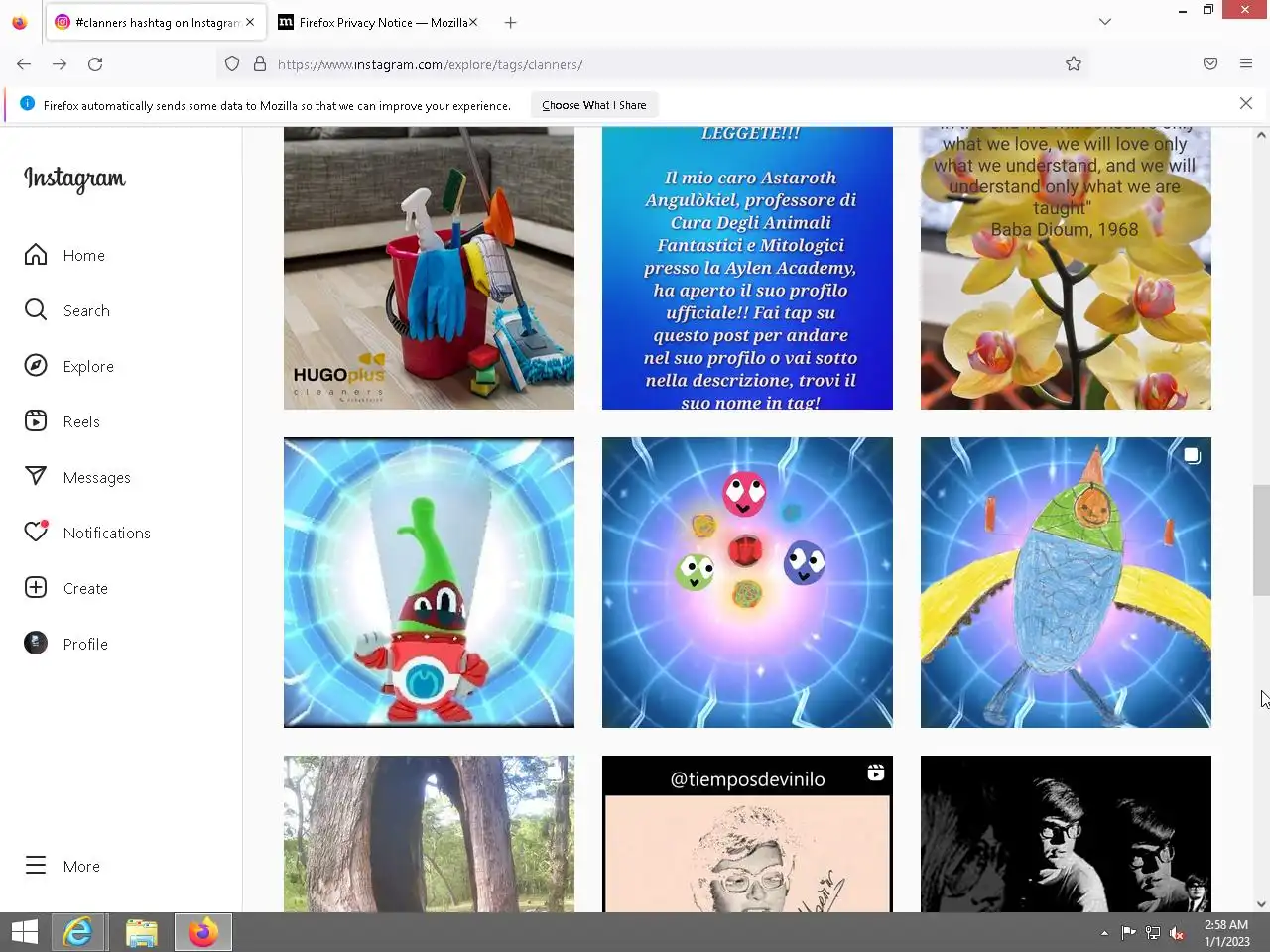The height and width of the screenshot is (952, 1270).
Task: Open the black and white sunglasses post
Action: click(x=1066, y=834)
